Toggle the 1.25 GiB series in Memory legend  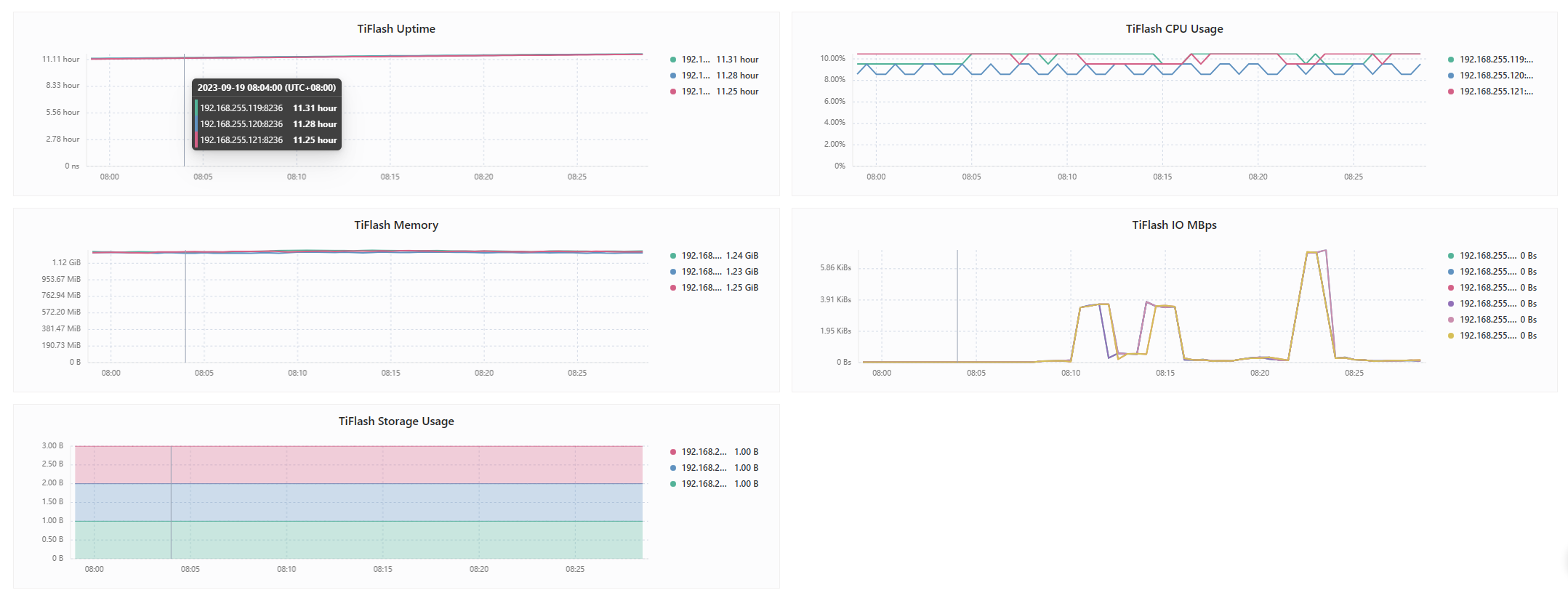[714, 288]
